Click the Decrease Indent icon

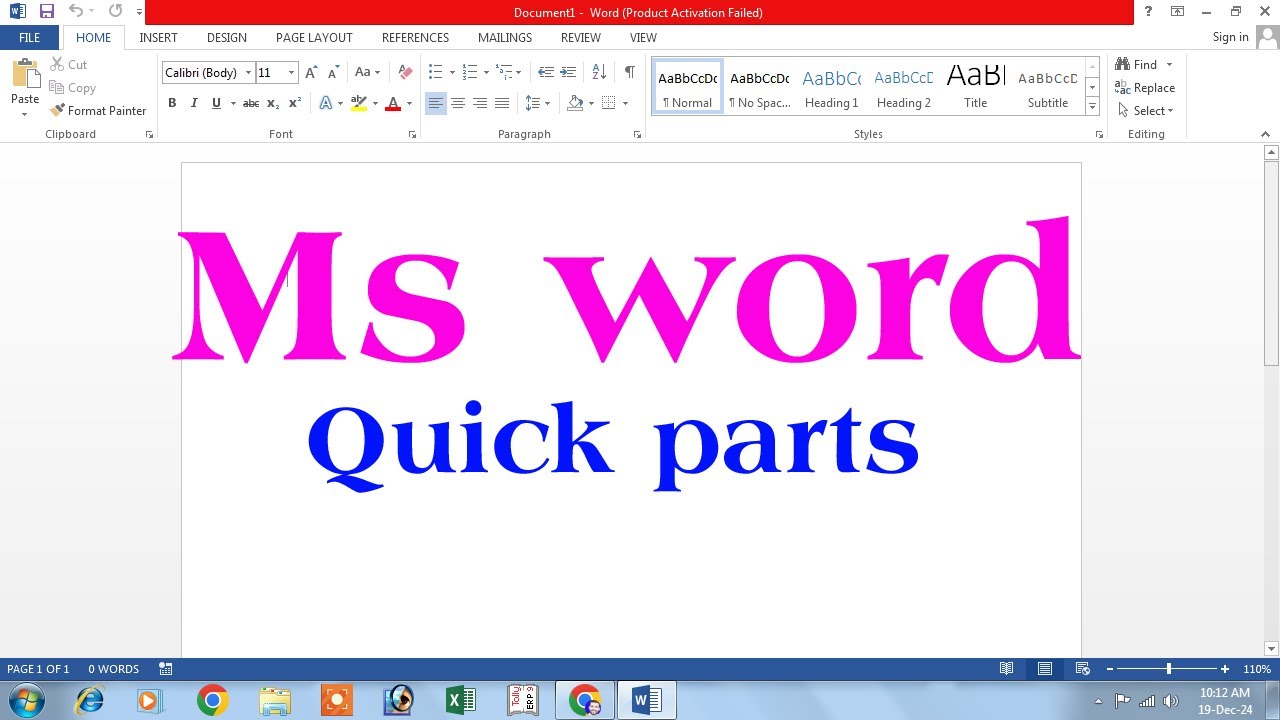(x=545, y=72)
